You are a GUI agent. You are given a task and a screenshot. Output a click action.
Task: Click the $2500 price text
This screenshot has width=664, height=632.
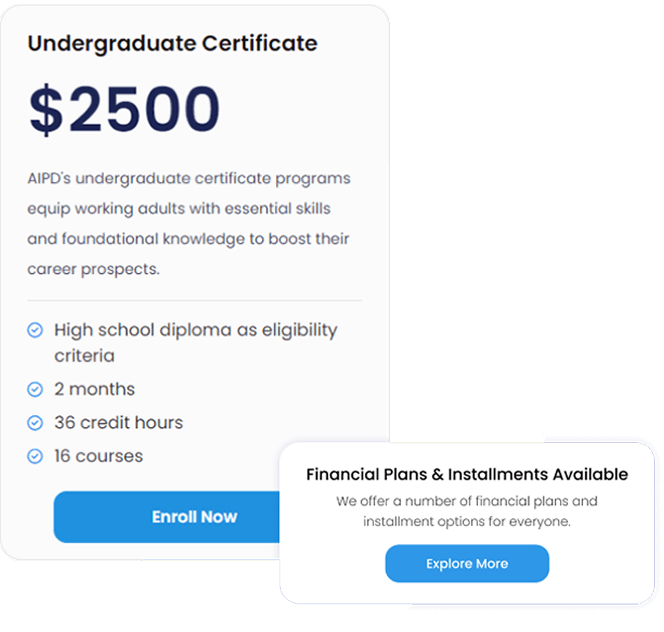(124, 110)
